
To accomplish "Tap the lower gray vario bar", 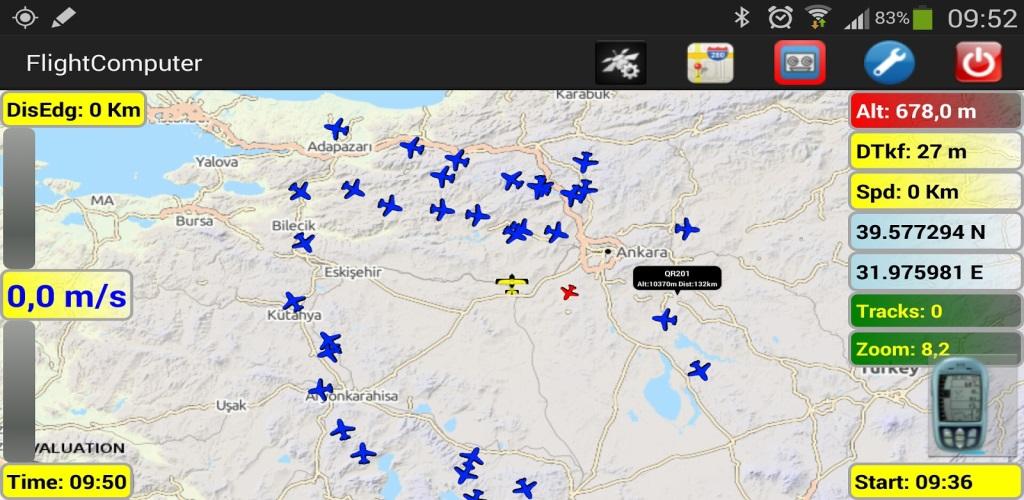I will pyautogui.click(x=19, y=392).
